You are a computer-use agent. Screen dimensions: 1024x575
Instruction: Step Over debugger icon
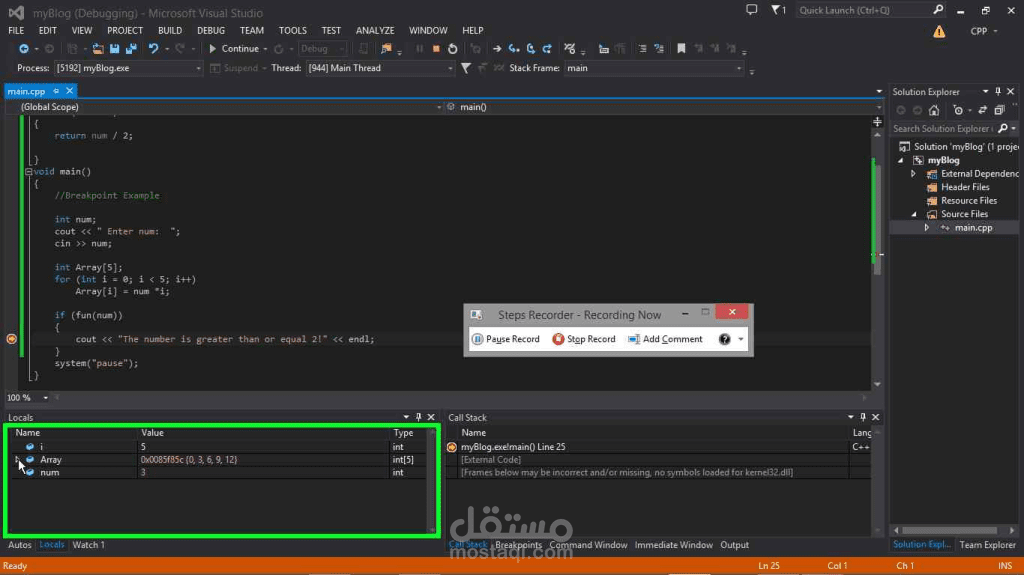531,49
